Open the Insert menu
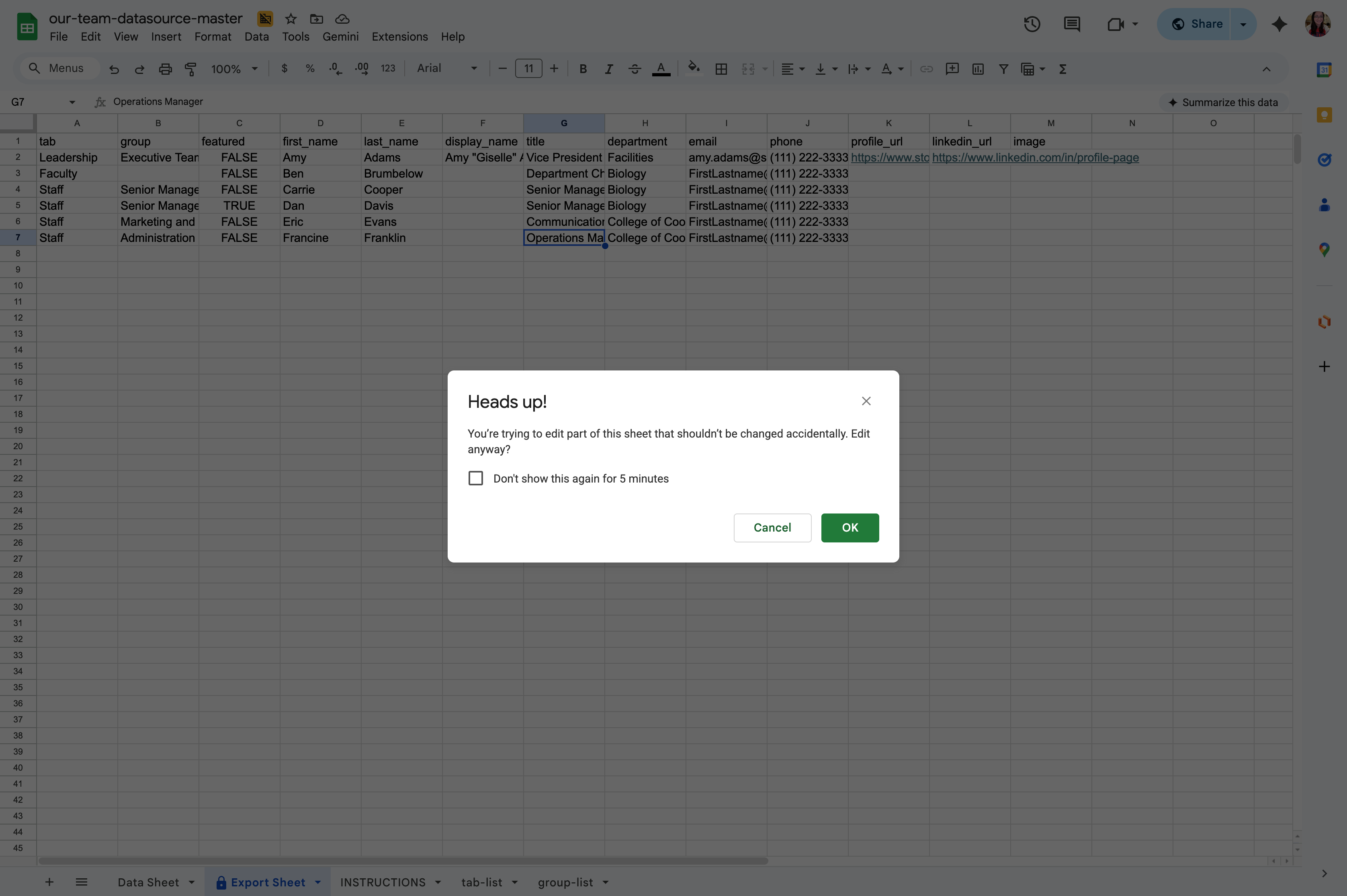This screenshot has height=896, width=1347. 166,37
